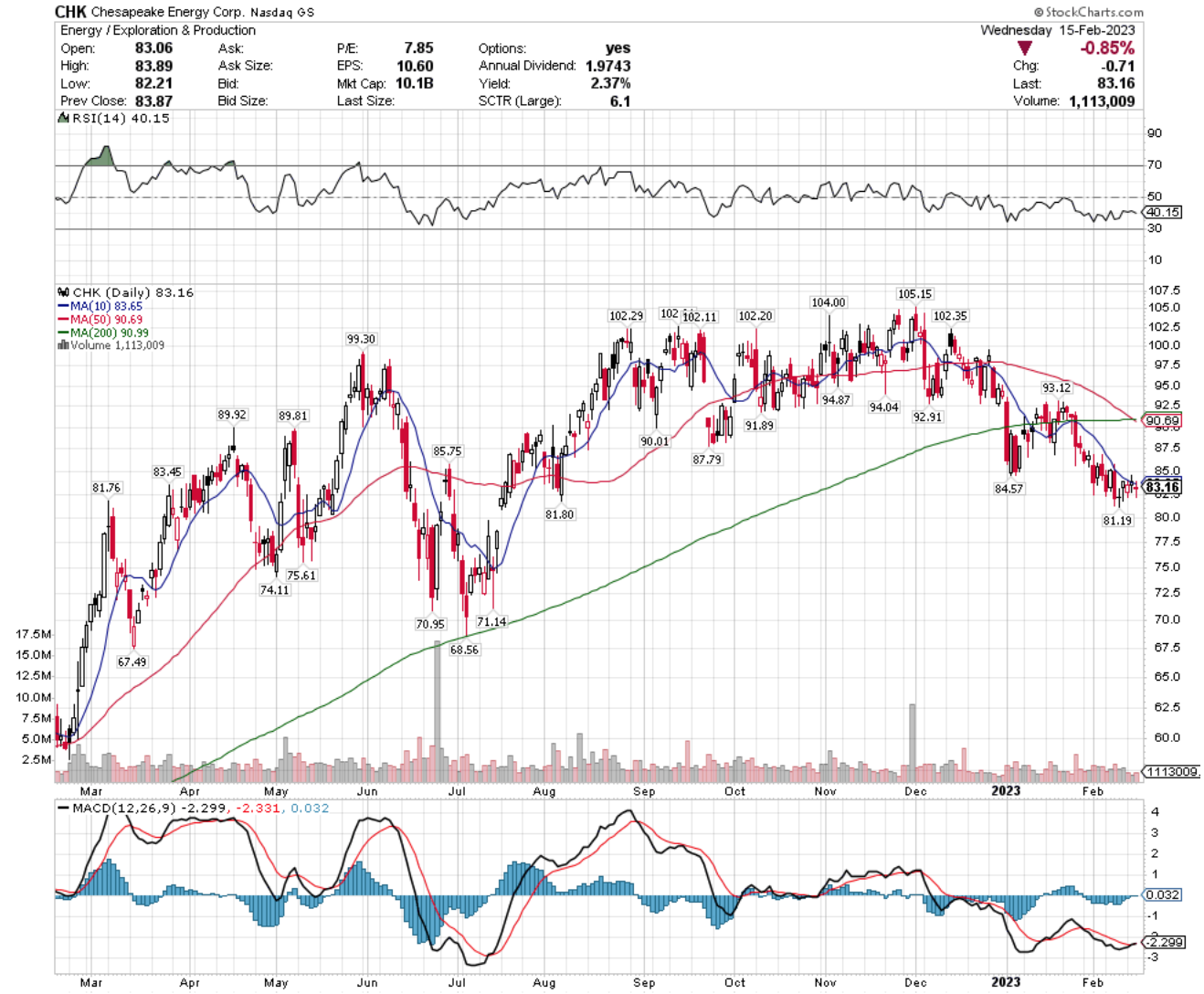Click the 104.00 November high label

(829, 302)
